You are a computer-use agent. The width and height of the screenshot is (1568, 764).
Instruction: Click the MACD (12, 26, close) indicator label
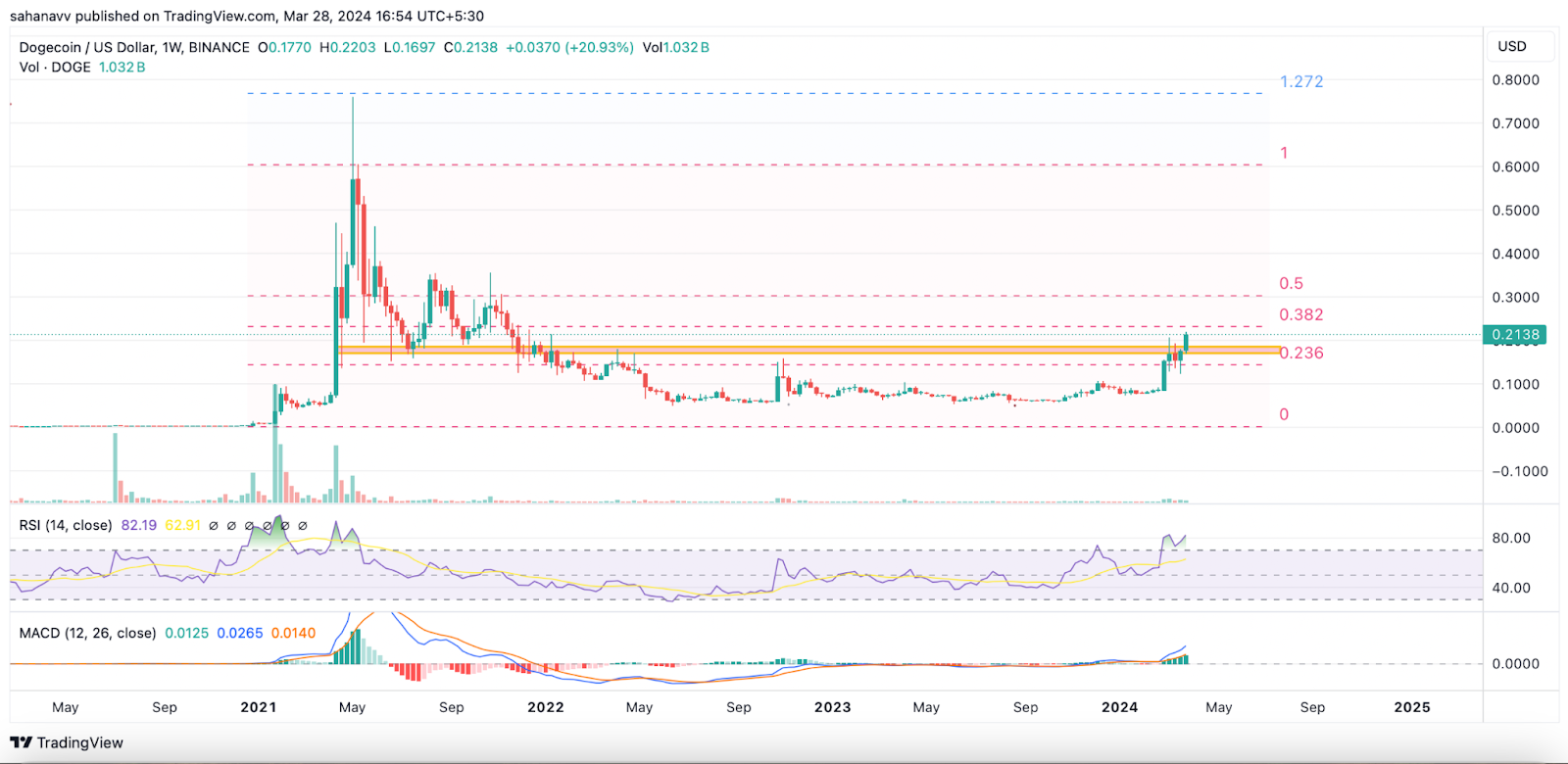(87, 633)
